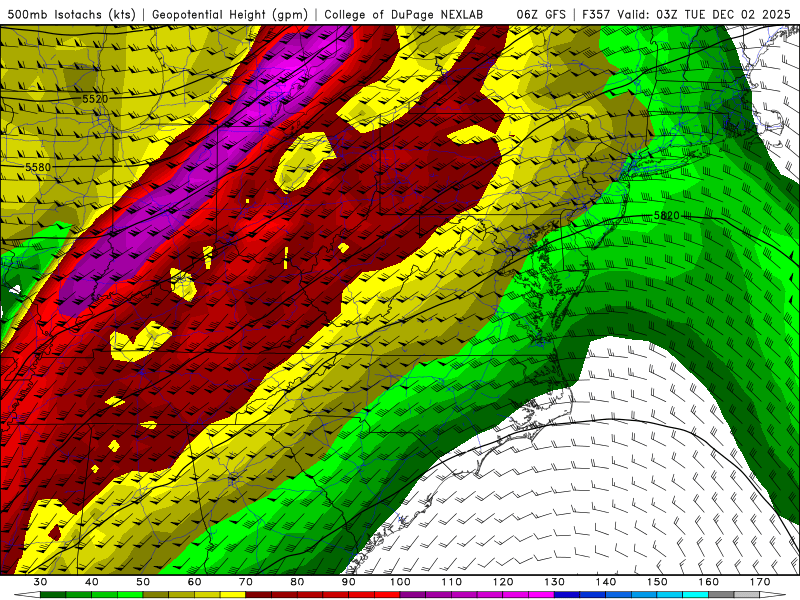The height and width of the screenshot is (600, 800).
Task: Click the 160 label on the color scale
Action: click(709, 582)
